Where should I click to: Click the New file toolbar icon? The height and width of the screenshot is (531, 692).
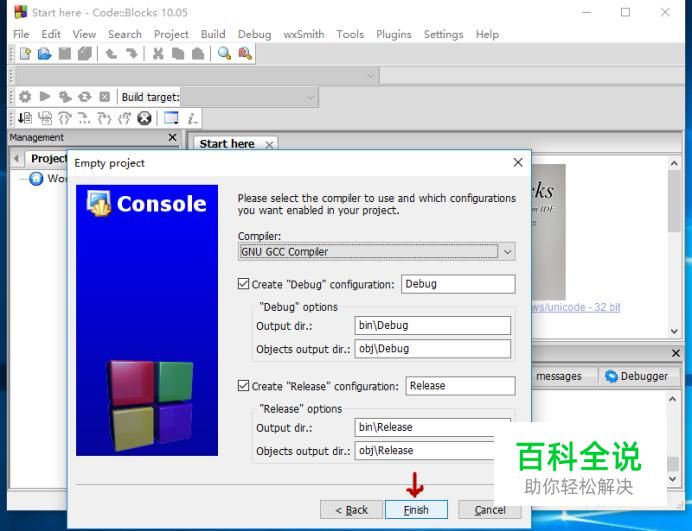(x=25, y=54)
